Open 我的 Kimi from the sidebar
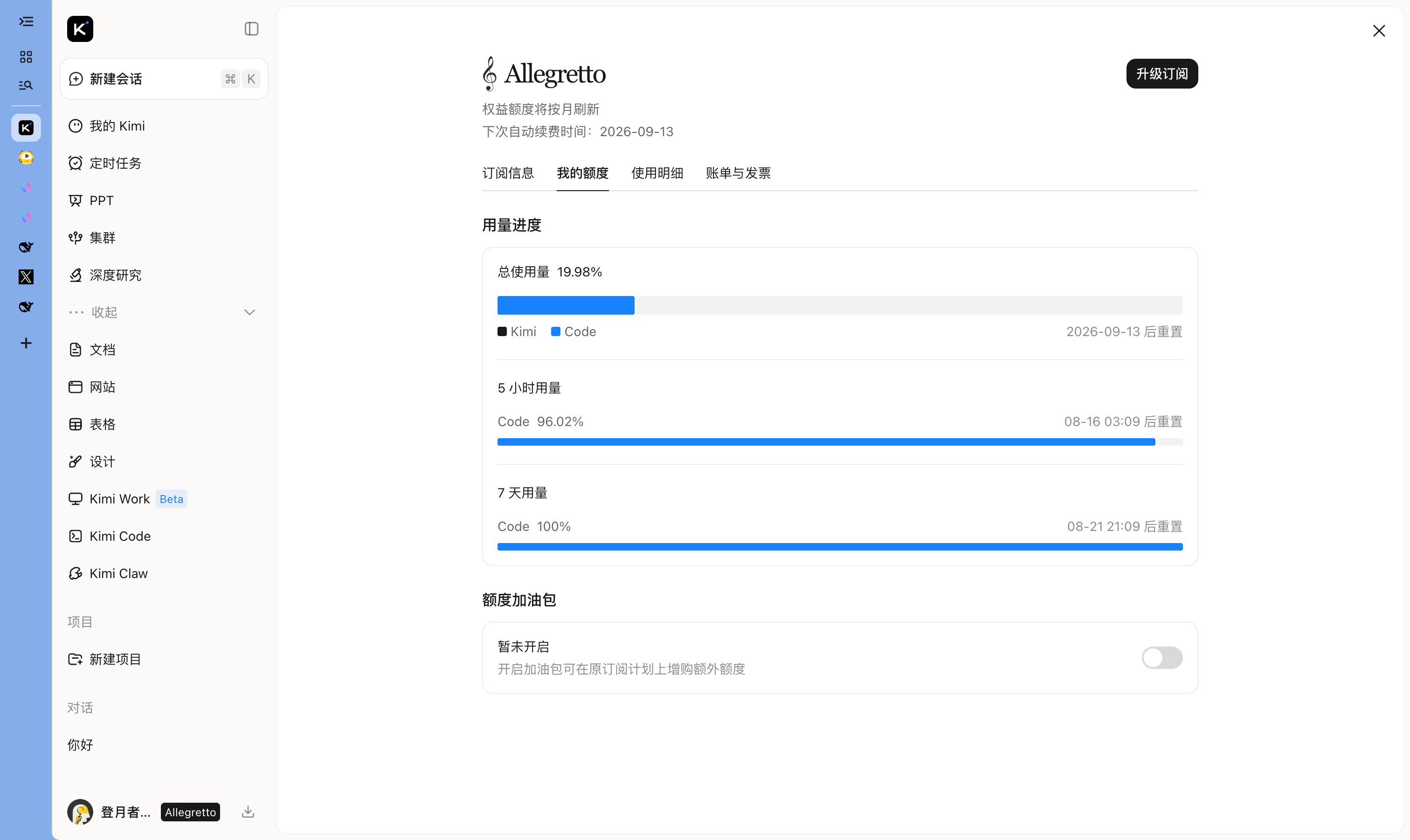 pos(164,126)
